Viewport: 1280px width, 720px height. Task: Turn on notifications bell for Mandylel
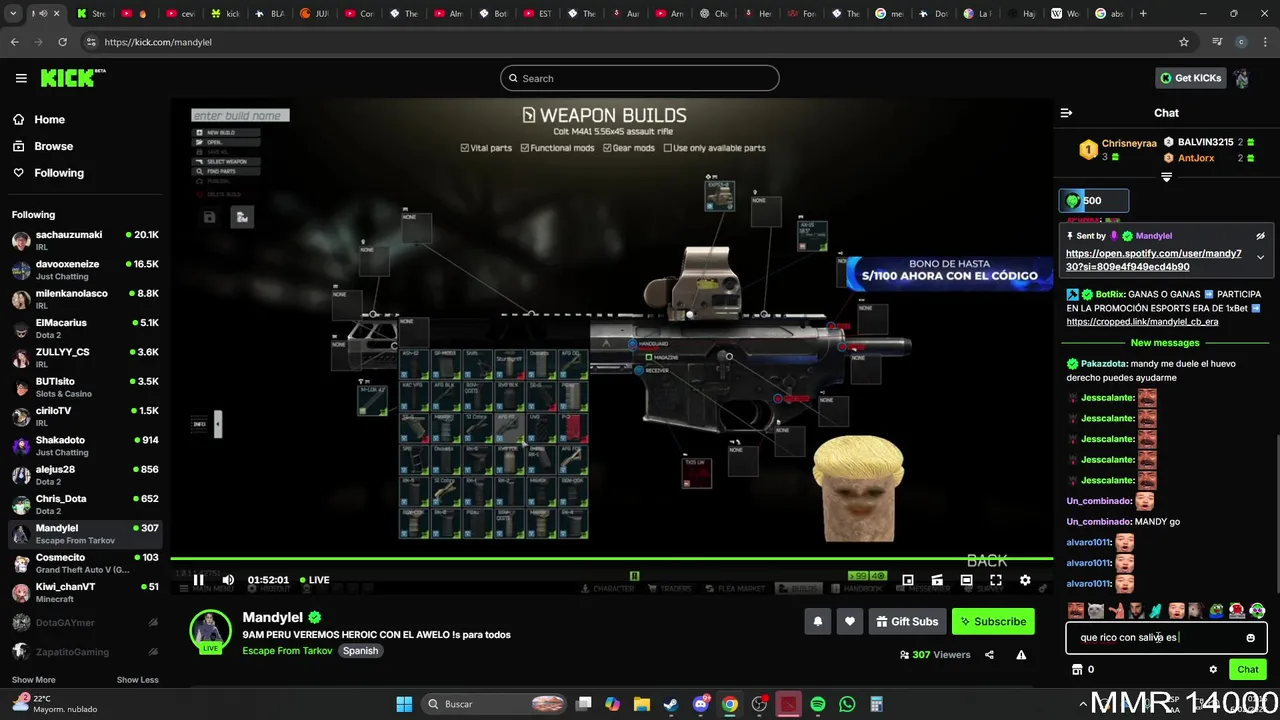click(x=818, y=622)
